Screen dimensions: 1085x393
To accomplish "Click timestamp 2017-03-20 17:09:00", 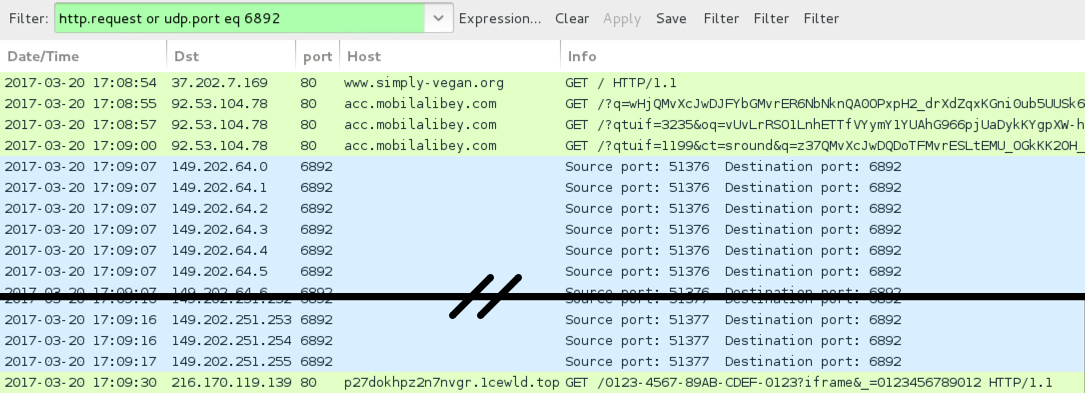I will 80,146.
